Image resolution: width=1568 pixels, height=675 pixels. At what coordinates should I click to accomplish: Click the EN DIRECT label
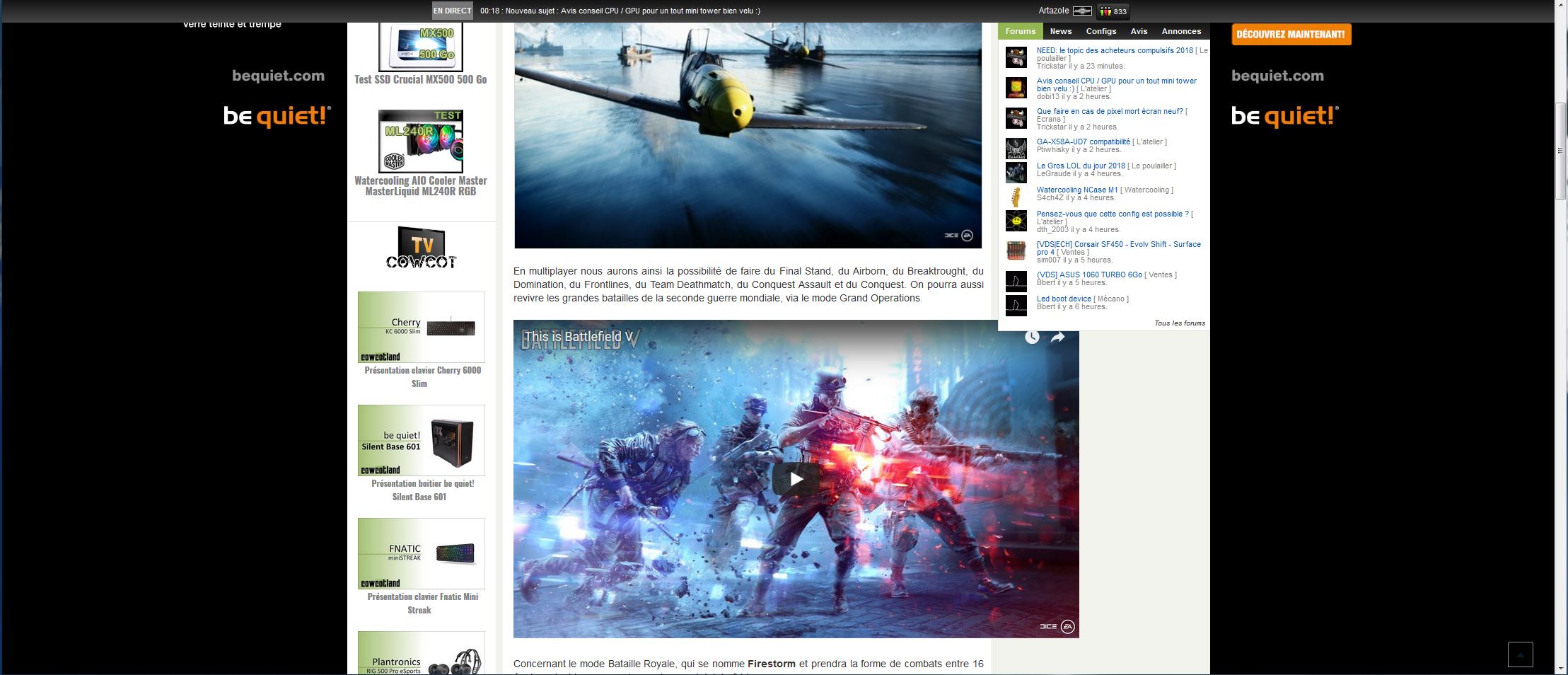(x=453, y=11)
